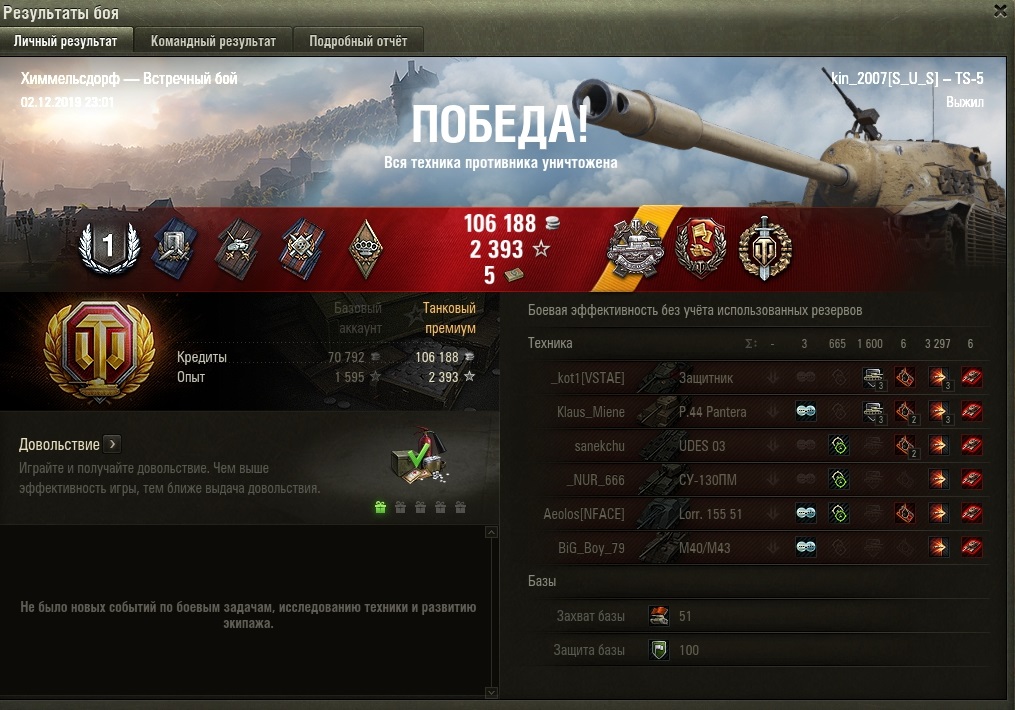Click the scroll down arrow in events panel
The height and width of the screenshot is (710, 1015).
[491, 693]
